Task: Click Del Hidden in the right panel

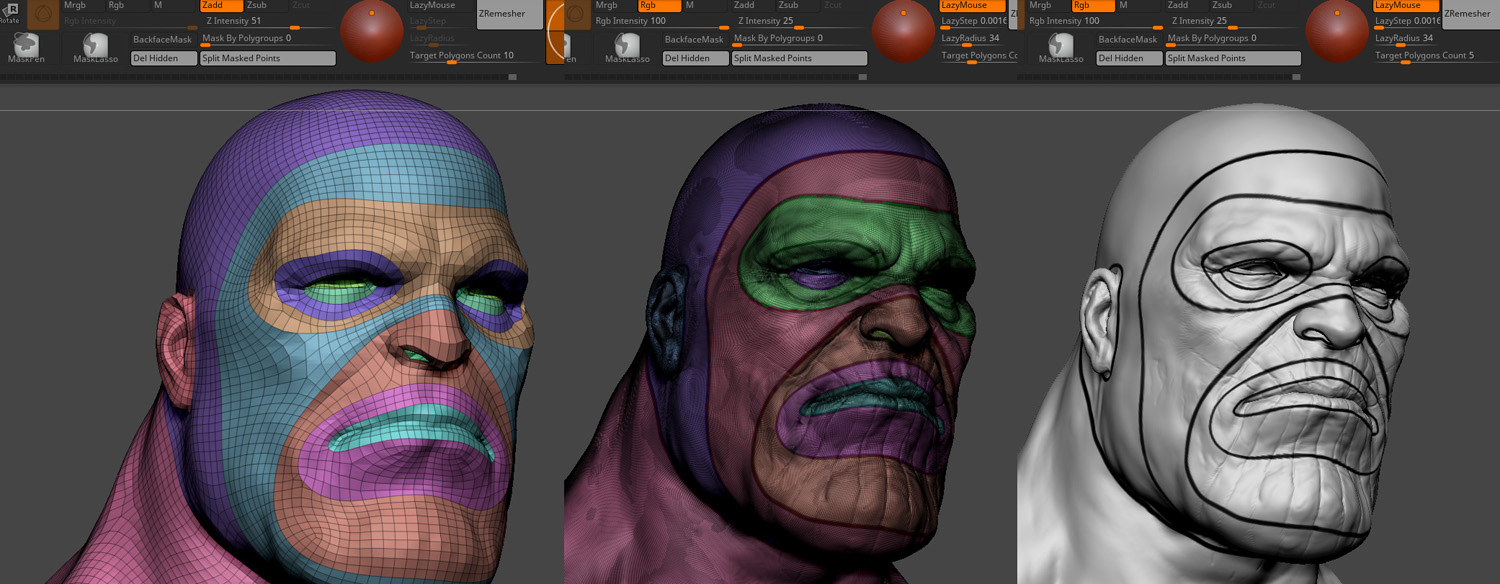Action: [1129, 58]
